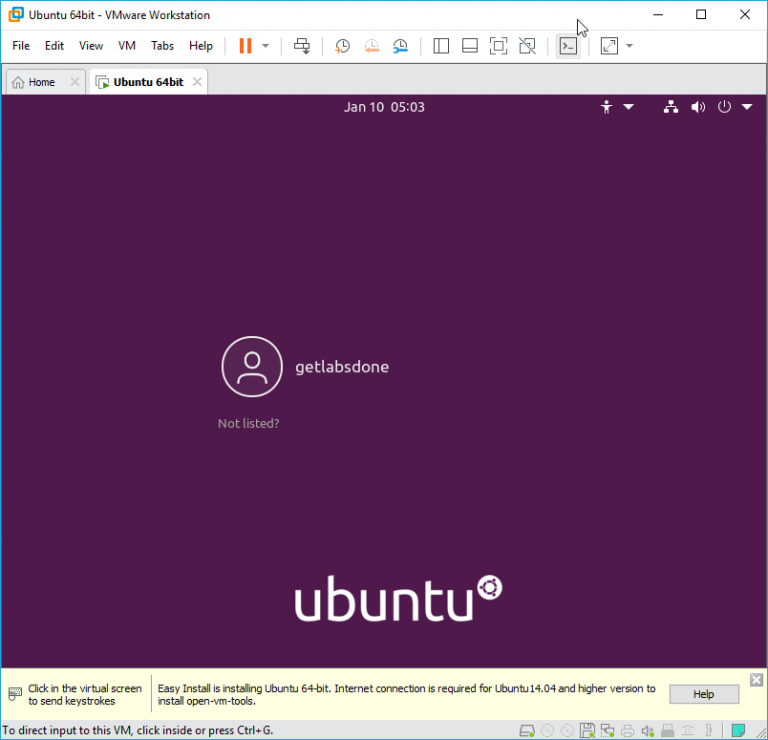768x740 pixels.
Task: Open the Tabs menu
Action: click(162, 46)
